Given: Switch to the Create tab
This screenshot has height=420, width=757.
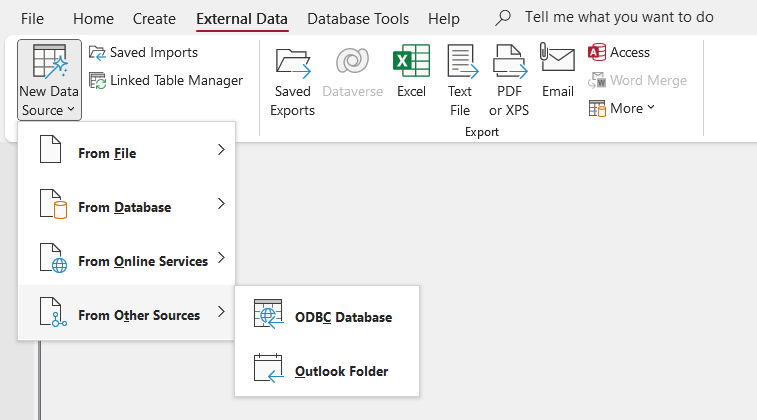Looking at the screenshot, I should [x=154, y=18].
